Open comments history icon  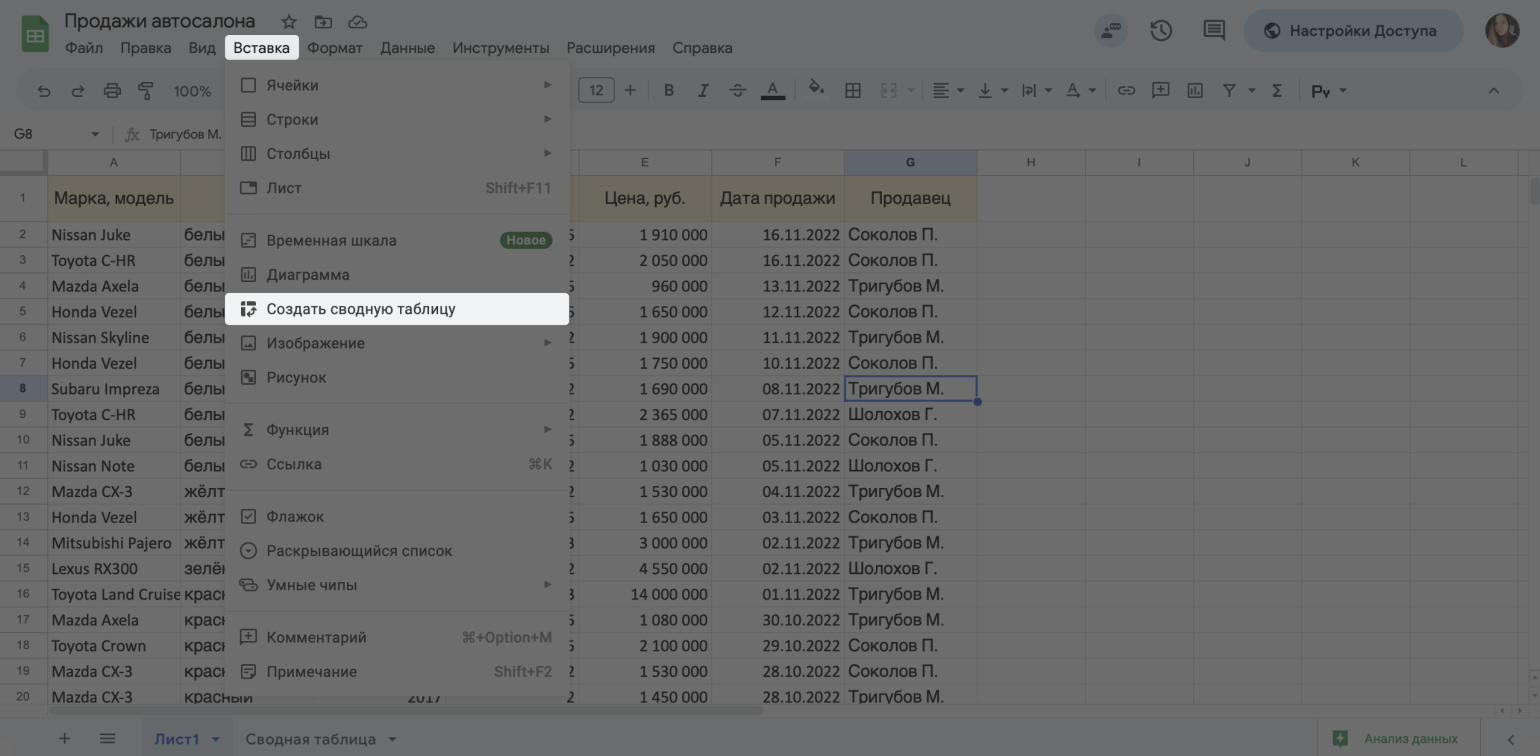pos(1213,31)
